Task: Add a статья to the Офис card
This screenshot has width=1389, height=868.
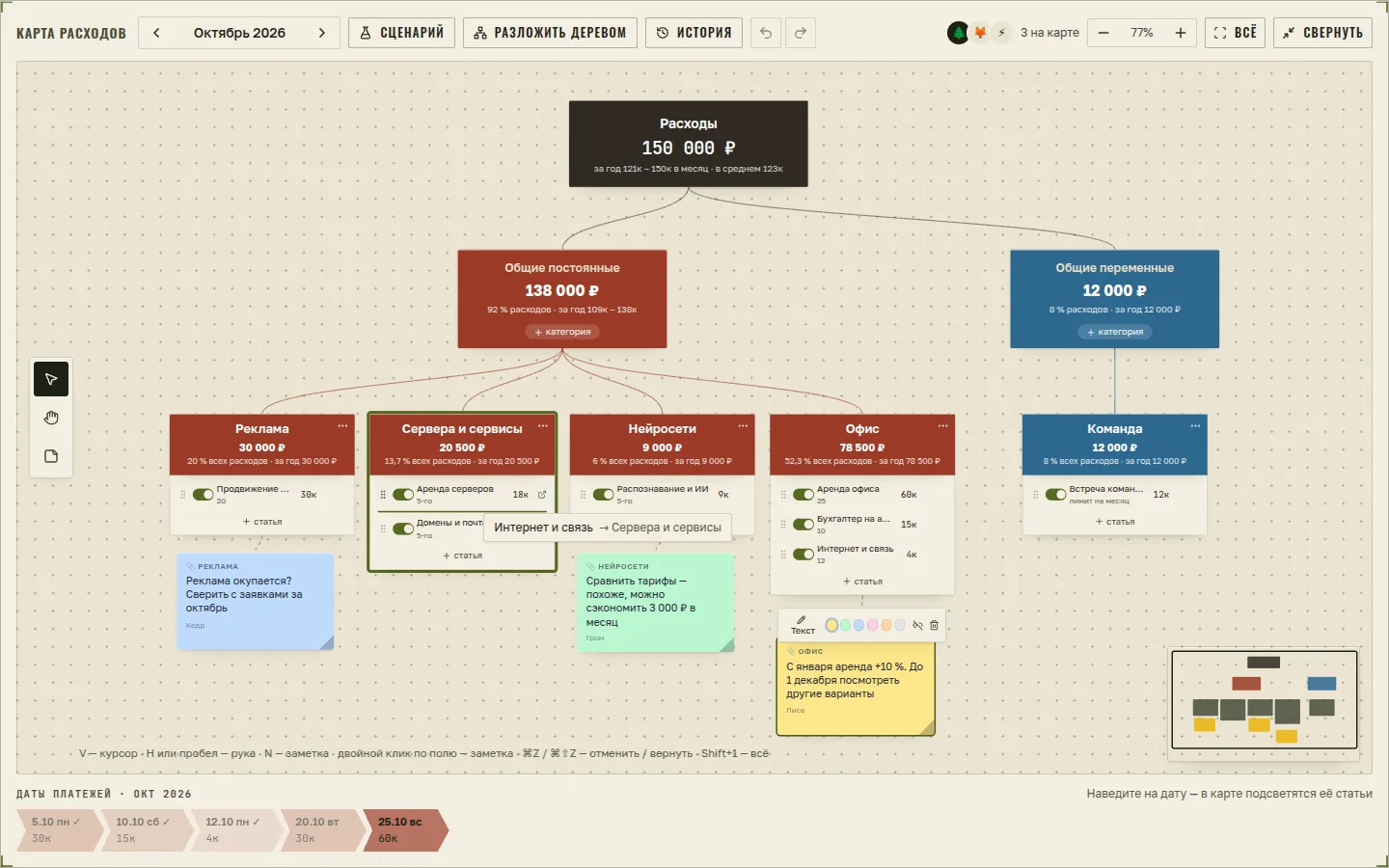Action: pos(862,582)
